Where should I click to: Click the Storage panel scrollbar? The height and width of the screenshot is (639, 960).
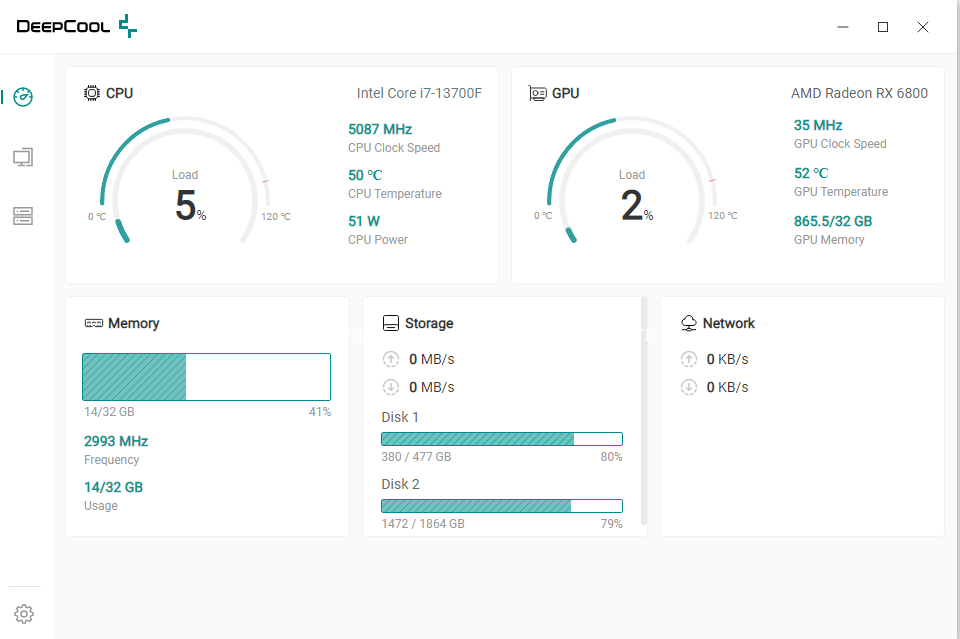643,411
